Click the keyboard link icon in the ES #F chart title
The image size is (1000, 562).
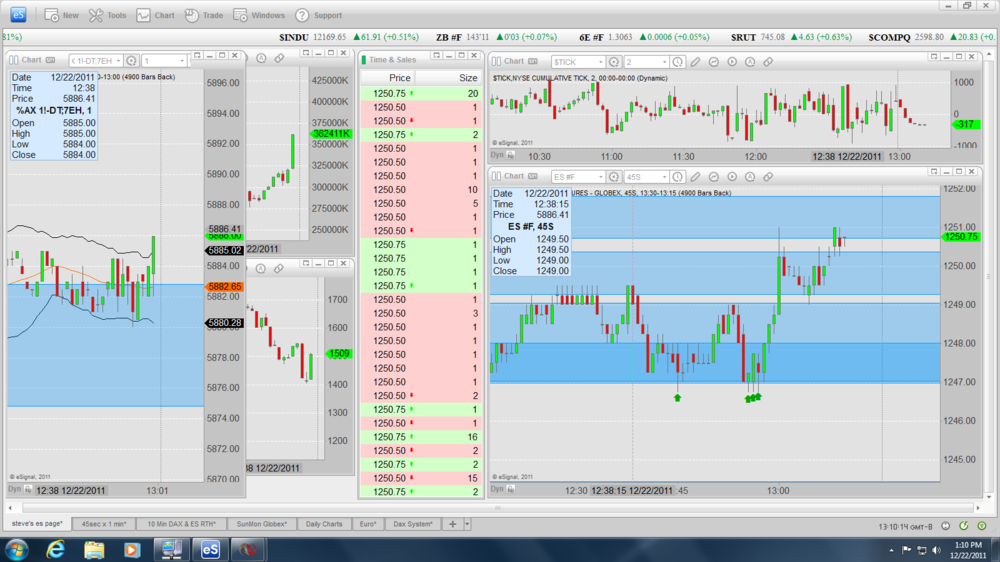533,176
